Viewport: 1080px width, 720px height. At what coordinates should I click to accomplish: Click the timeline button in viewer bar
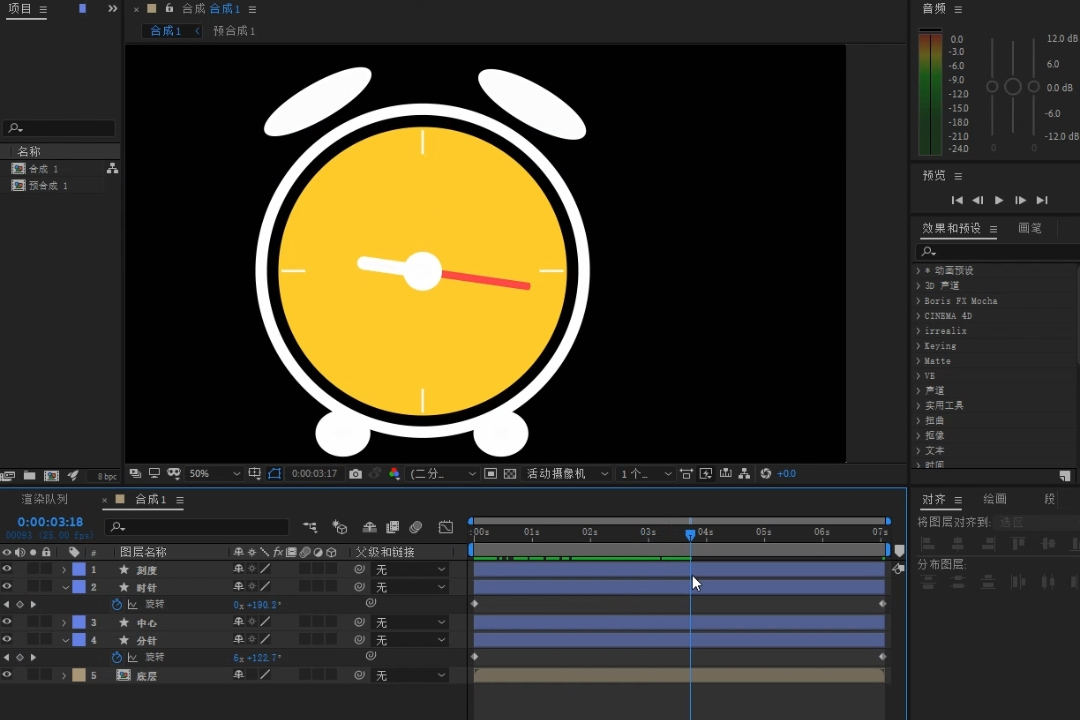(725, 474)
